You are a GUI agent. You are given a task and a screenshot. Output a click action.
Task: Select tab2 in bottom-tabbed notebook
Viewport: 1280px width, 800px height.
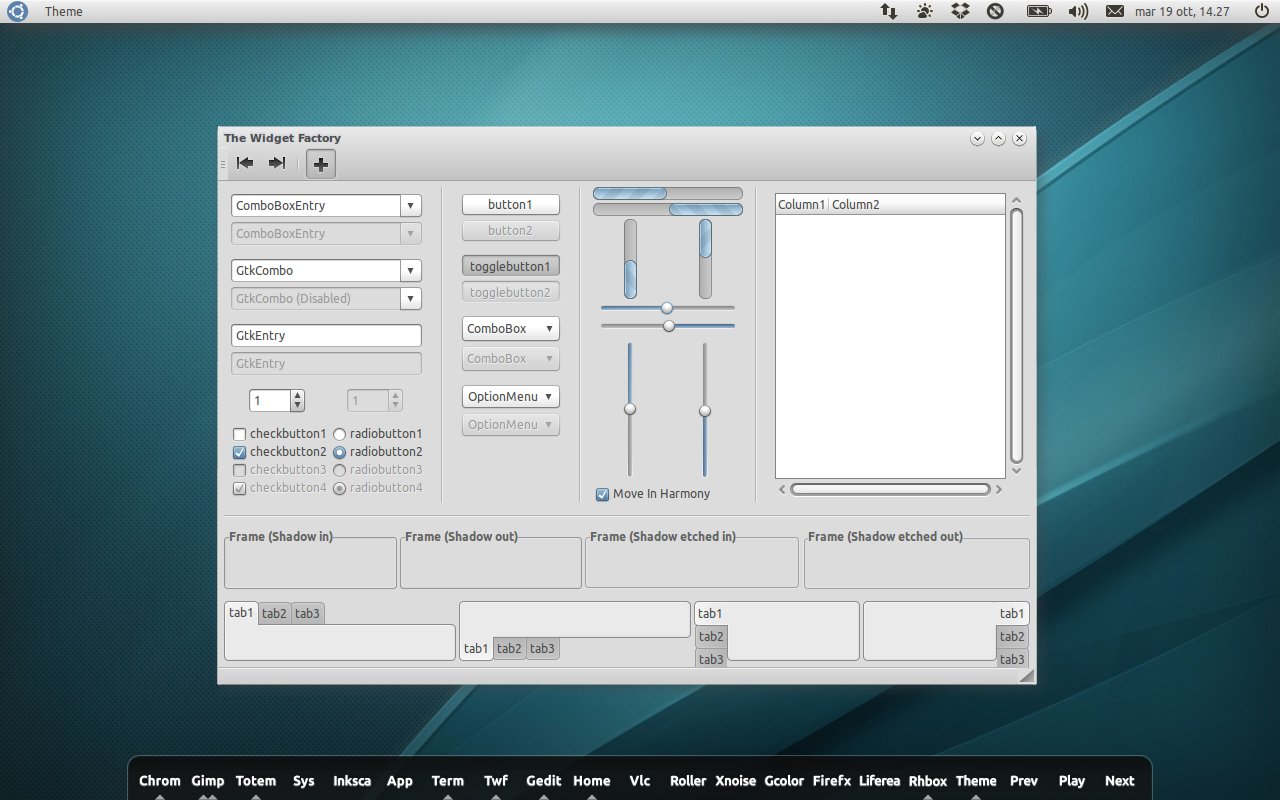tap(509, 648)
